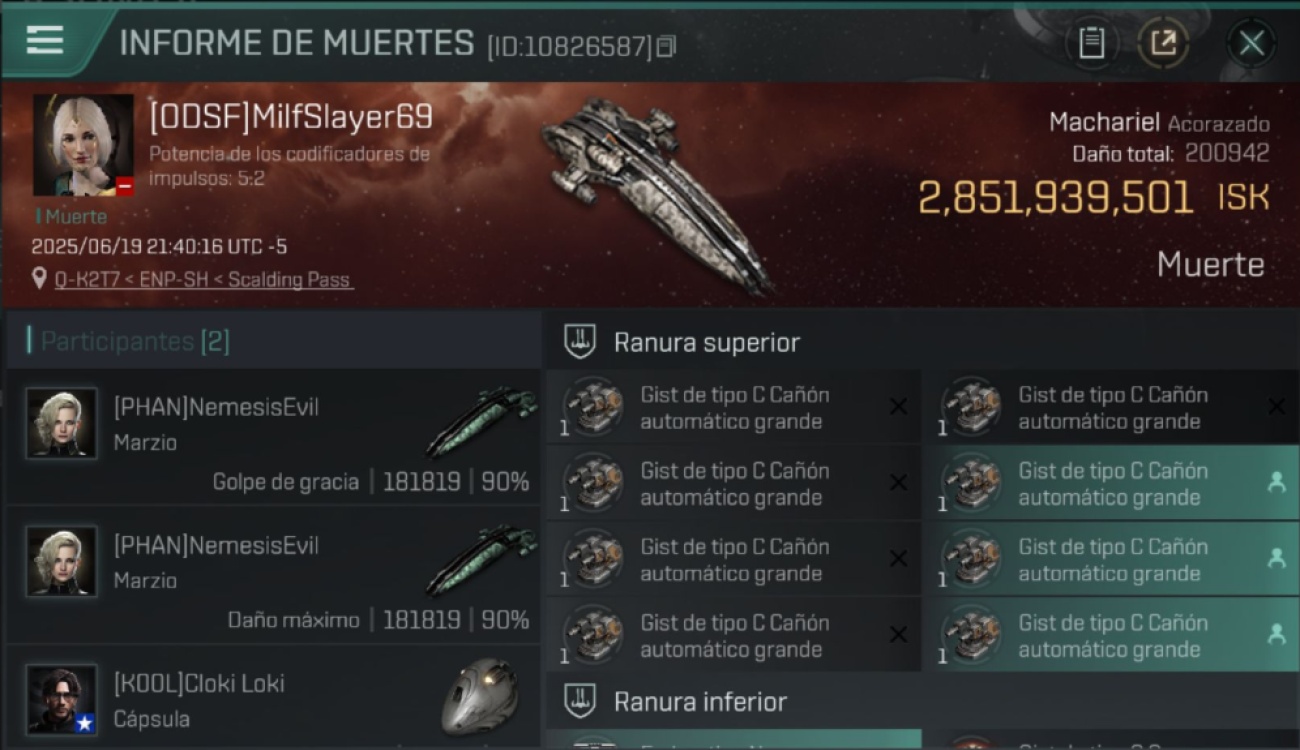Open the Q-K2T7 Scalding Pass location link
Viewport: 1300px width, 750px height.
203,280
